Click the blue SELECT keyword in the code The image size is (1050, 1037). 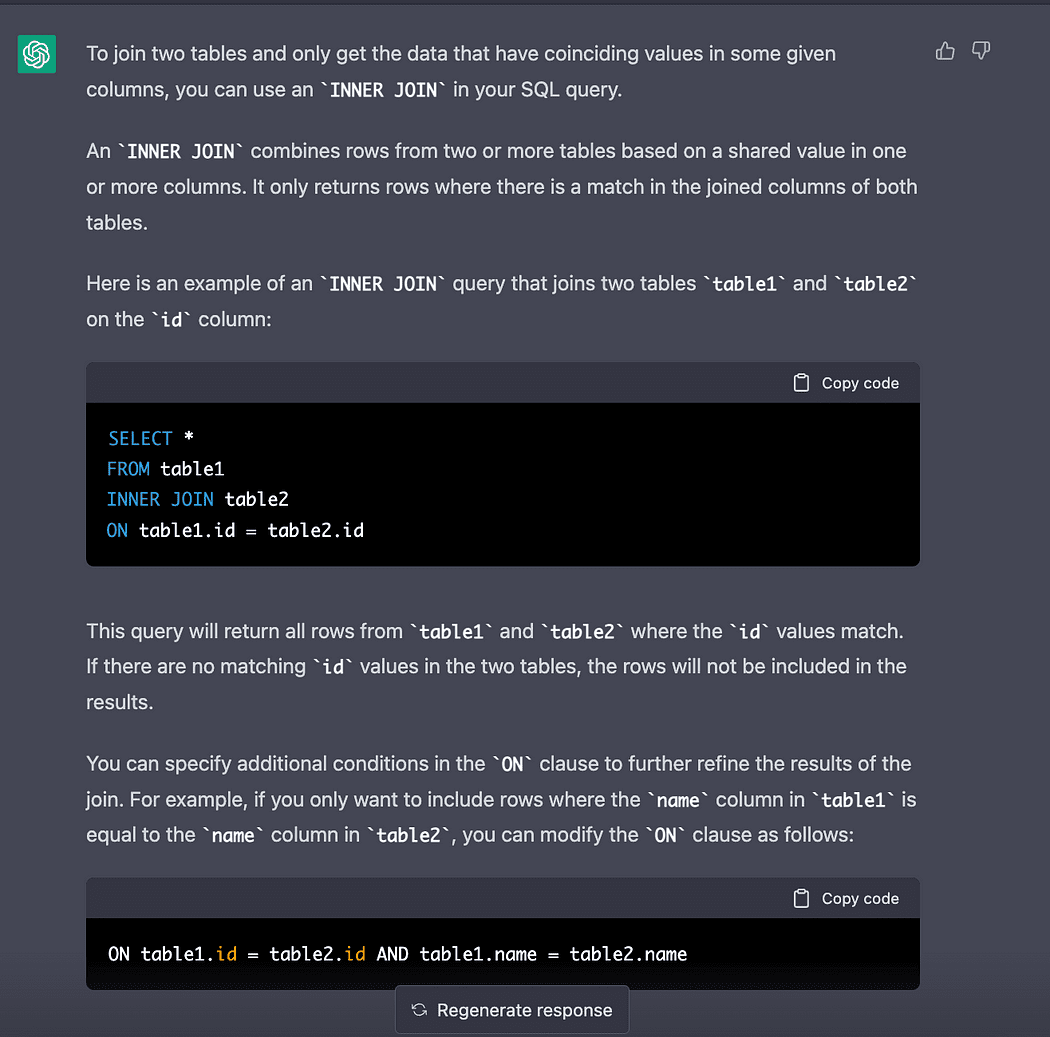pyautogui.click(x=140, y=438)
